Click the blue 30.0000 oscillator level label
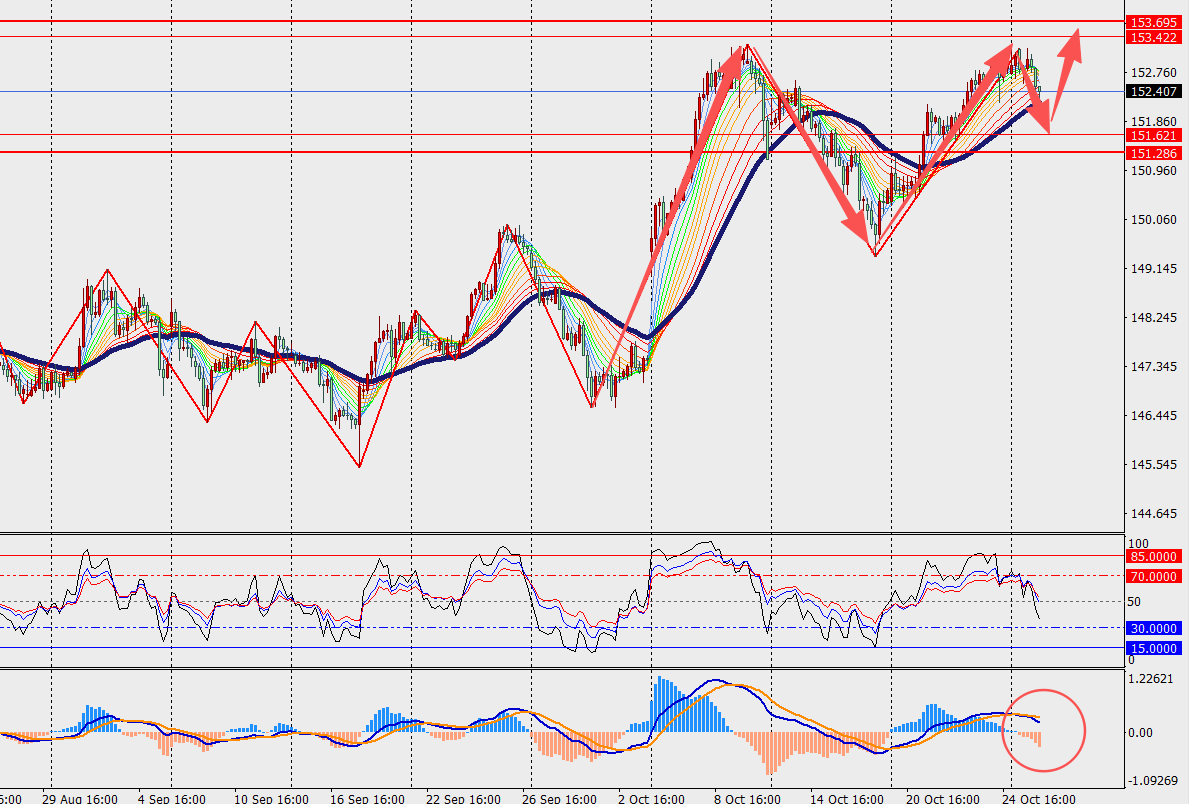Screen dimensions: 1189x804 [x=1155, y=628]
